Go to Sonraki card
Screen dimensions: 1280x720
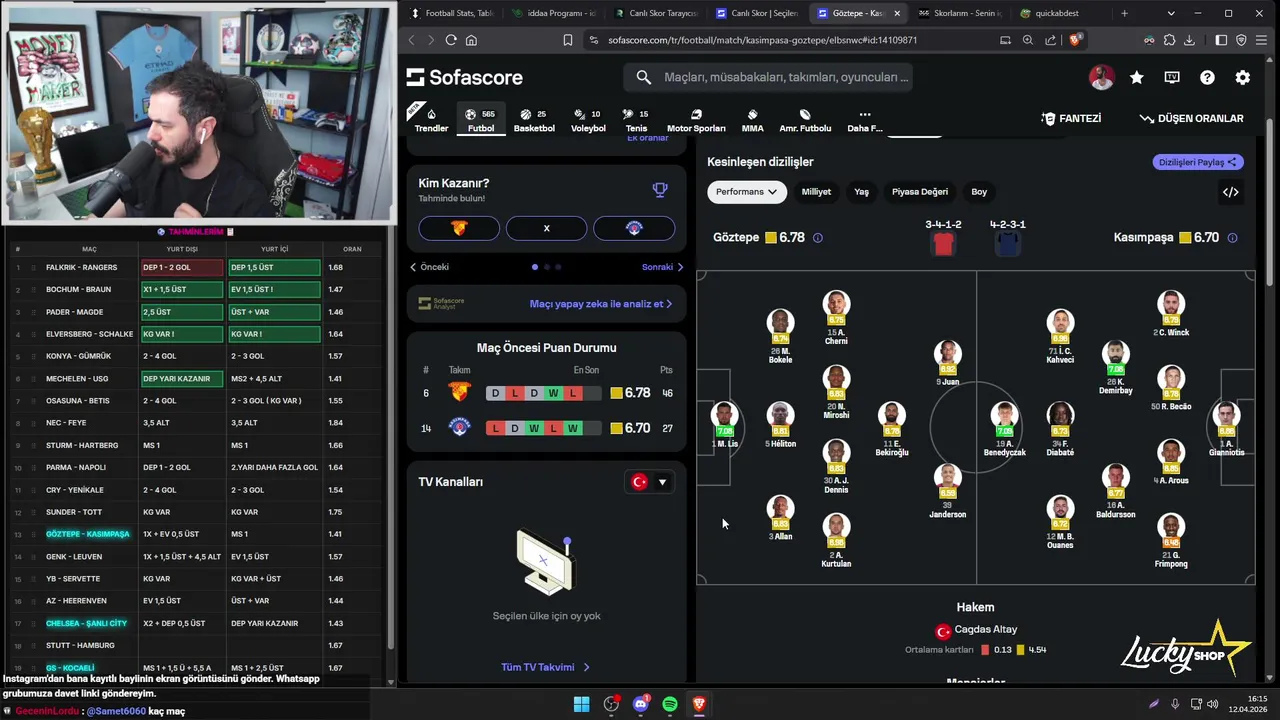[x=663, y=267]
